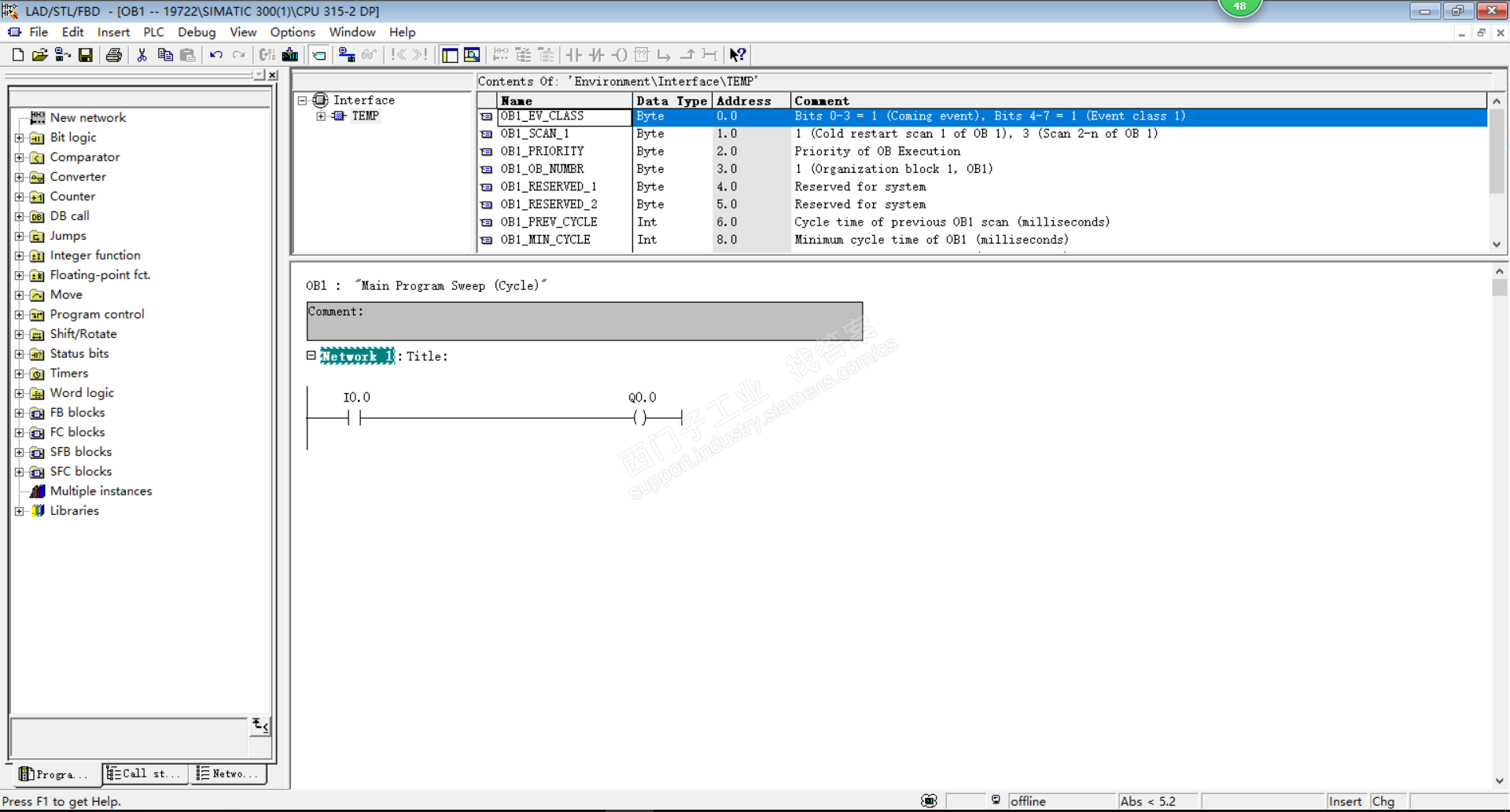
Task: Click the Name column header
Action: pos(565,101)
